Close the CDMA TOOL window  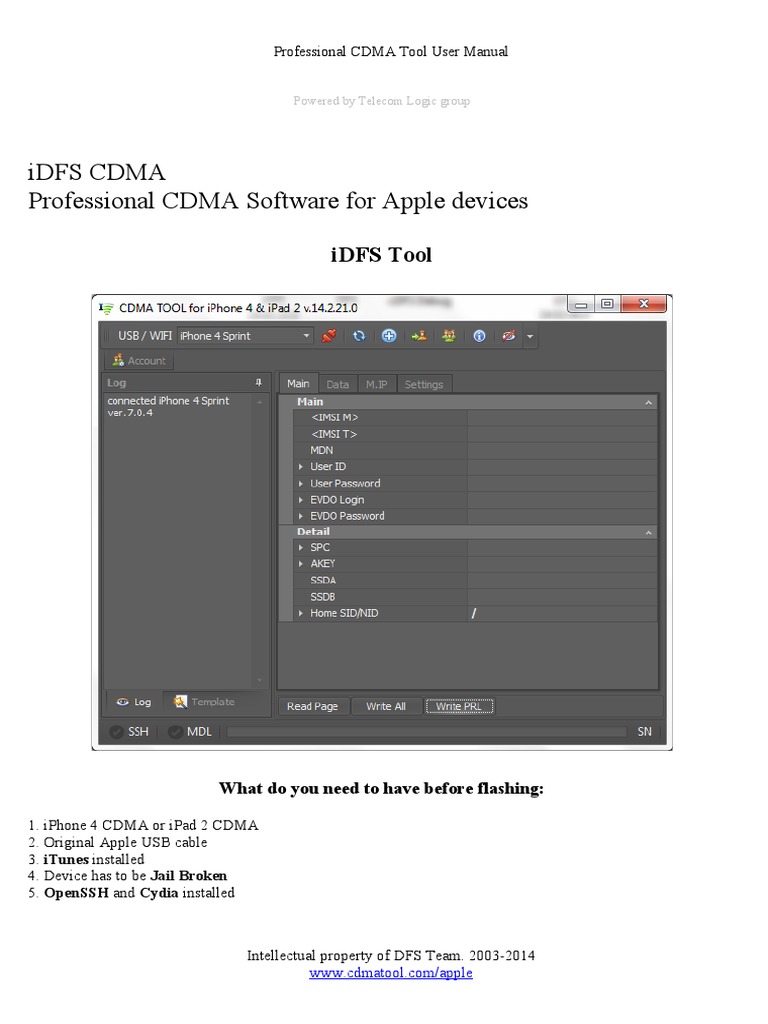click(643, 304)
